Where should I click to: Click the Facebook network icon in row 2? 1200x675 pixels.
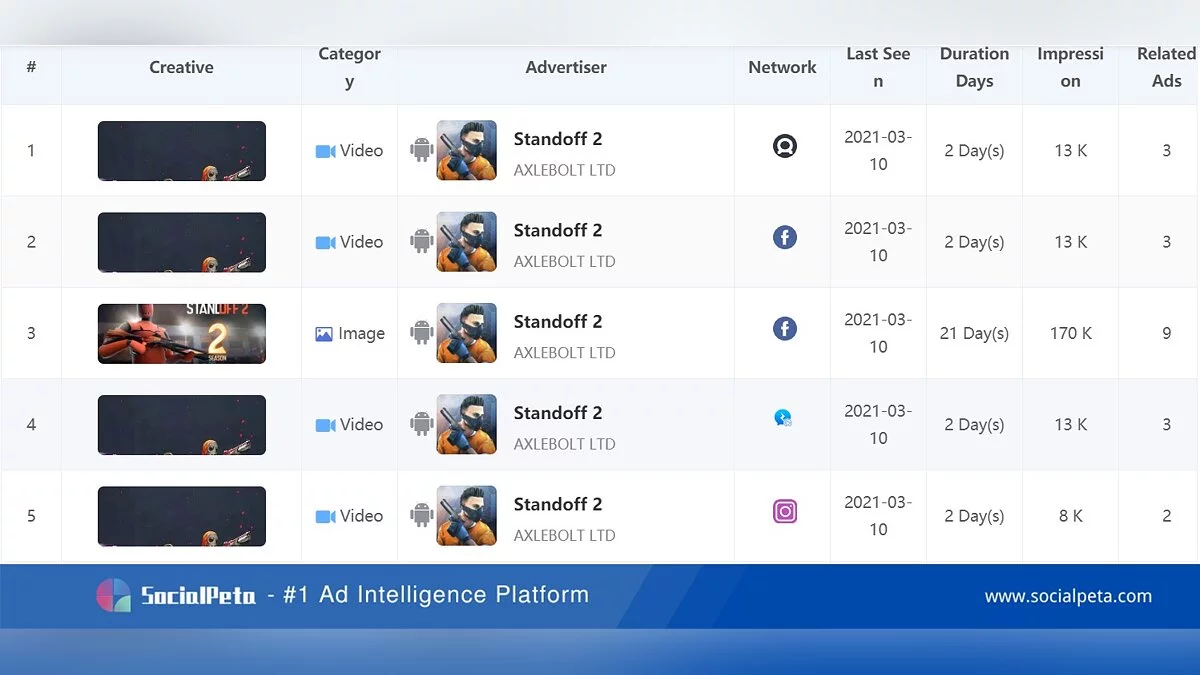point(785,238)
